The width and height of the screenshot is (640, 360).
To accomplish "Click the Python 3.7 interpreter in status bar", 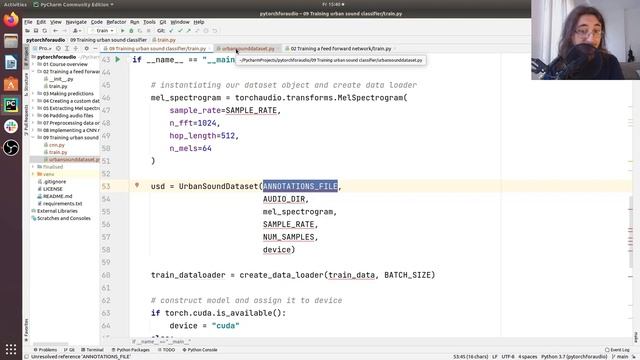I will (574, 357).
